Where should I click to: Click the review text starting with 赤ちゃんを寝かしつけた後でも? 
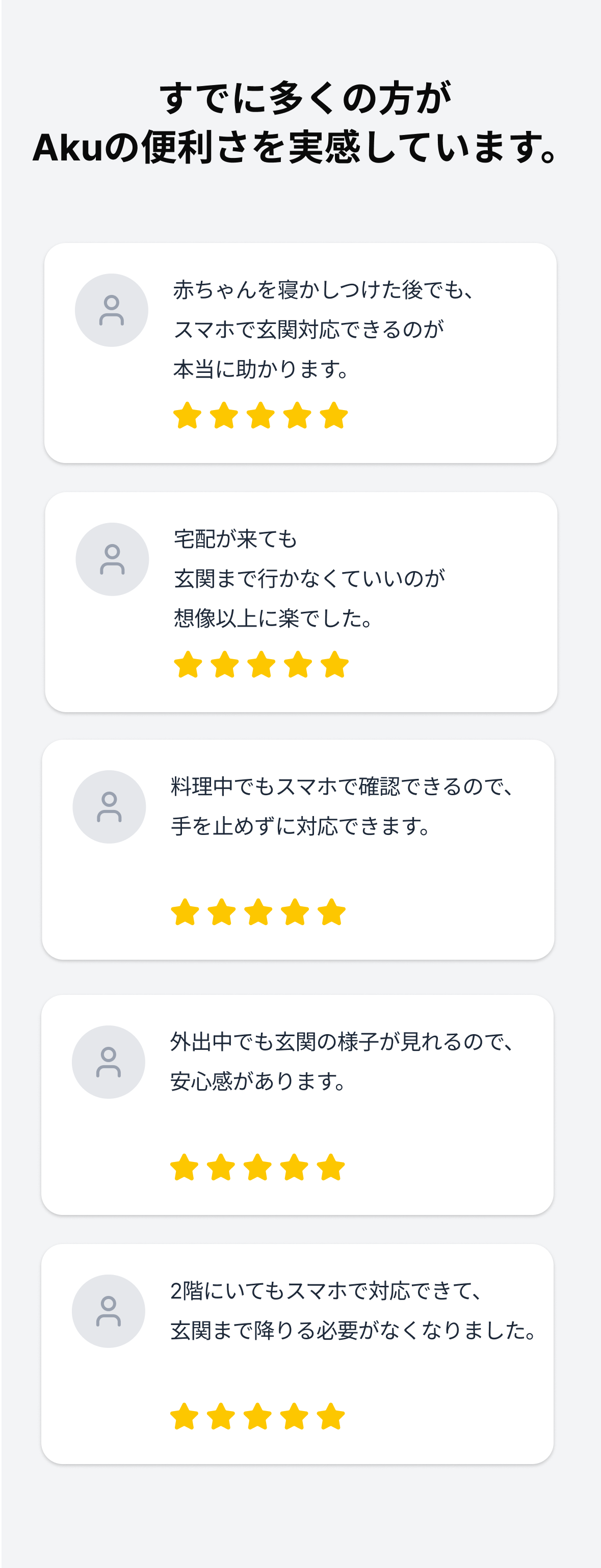323,290
